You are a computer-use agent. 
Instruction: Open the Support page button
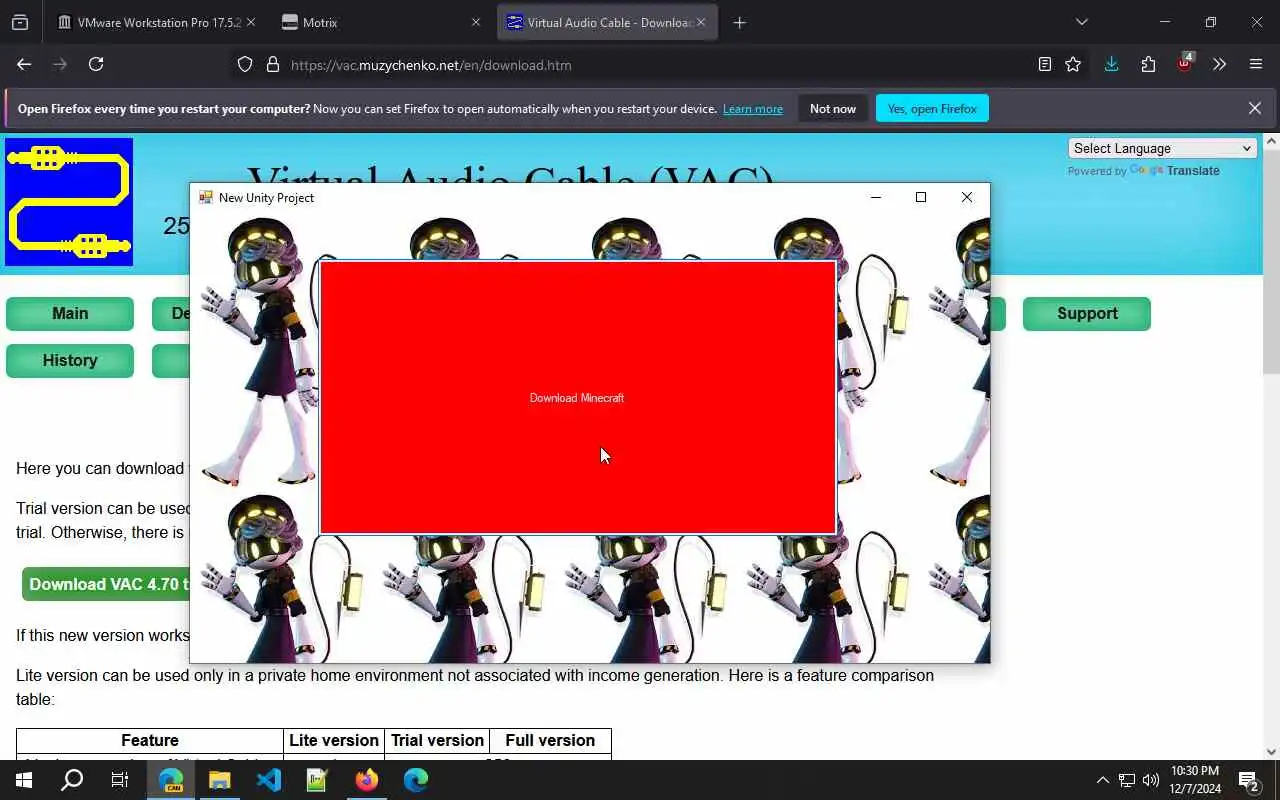pyautogui.click(x=1087, y=313)
